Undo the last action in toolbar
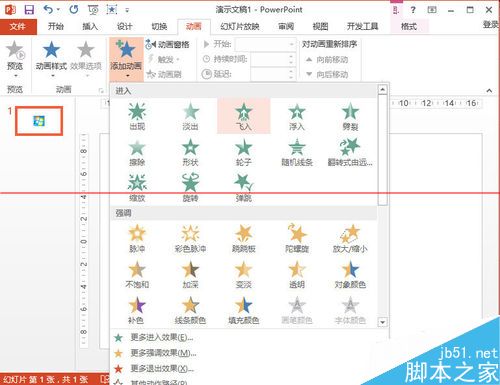Viewport: 500px width, 385px height. (x=48, y=10)
